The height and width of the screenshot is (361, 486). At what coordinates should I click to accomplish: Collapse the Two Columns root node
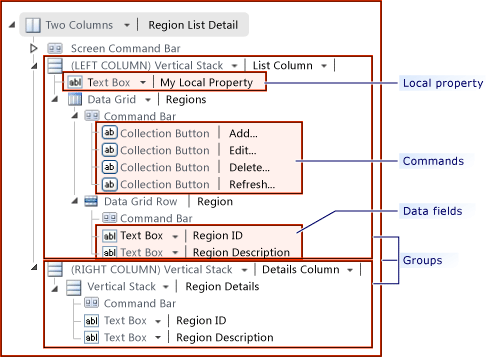(x=12, y=25)
